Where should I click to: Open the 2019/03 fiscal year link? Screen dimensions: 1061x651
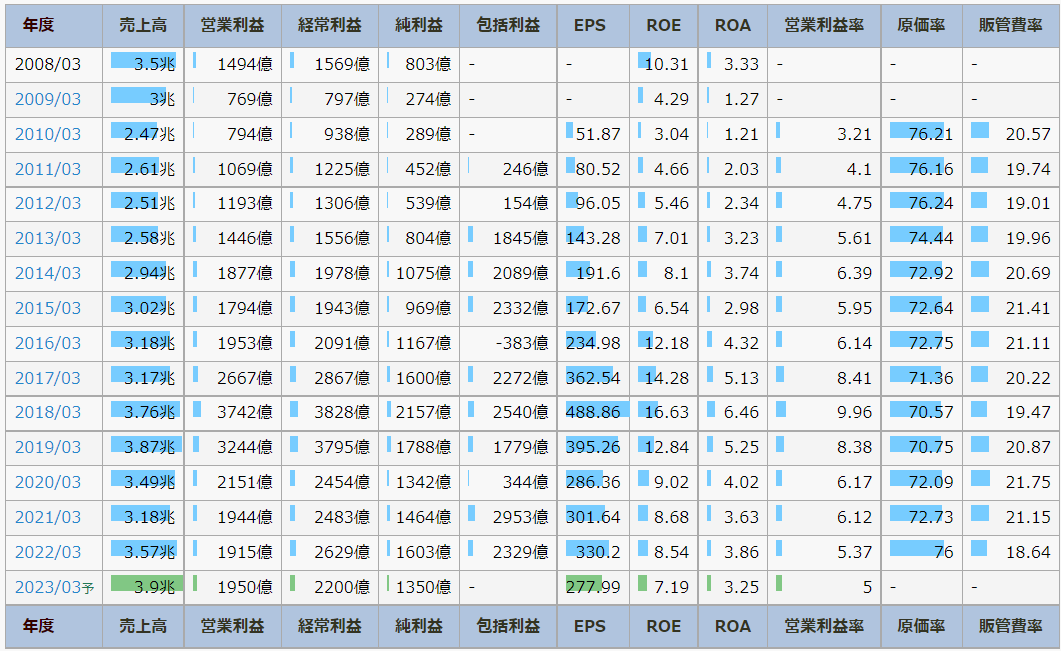(47, 448)
